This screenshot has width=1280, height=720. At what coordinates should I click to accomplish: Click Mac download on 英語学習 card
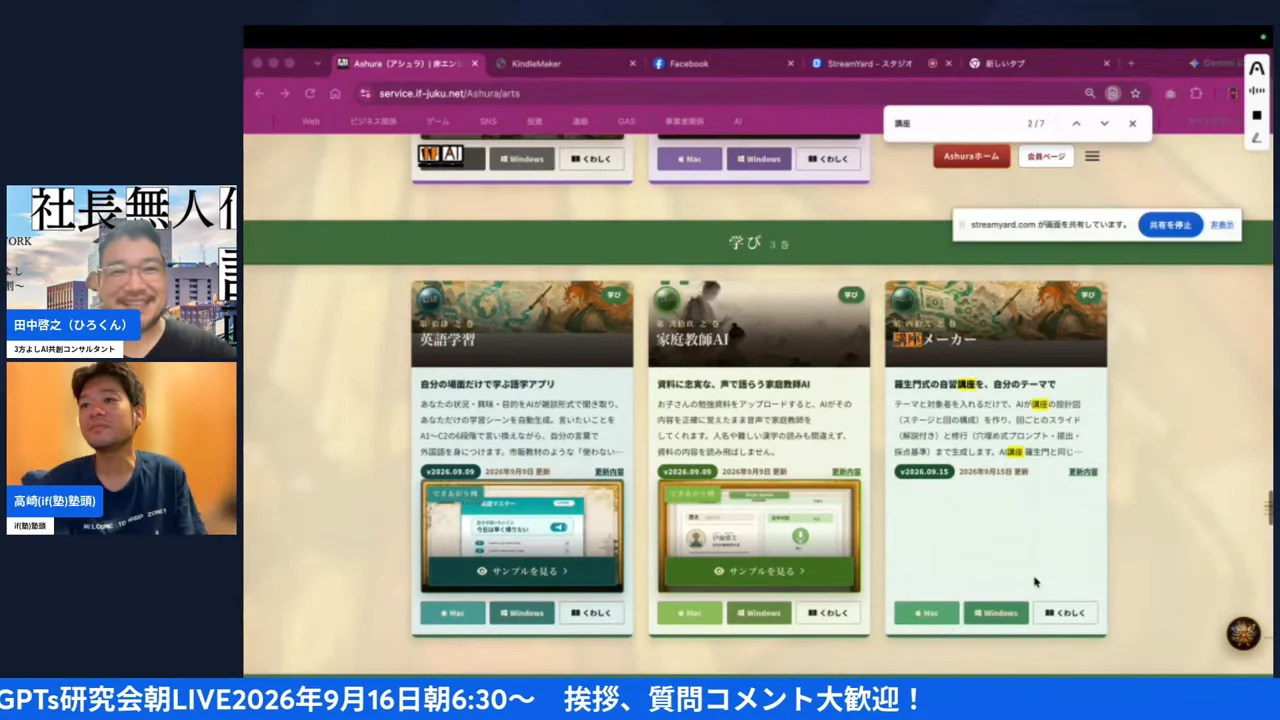point(453,613)
